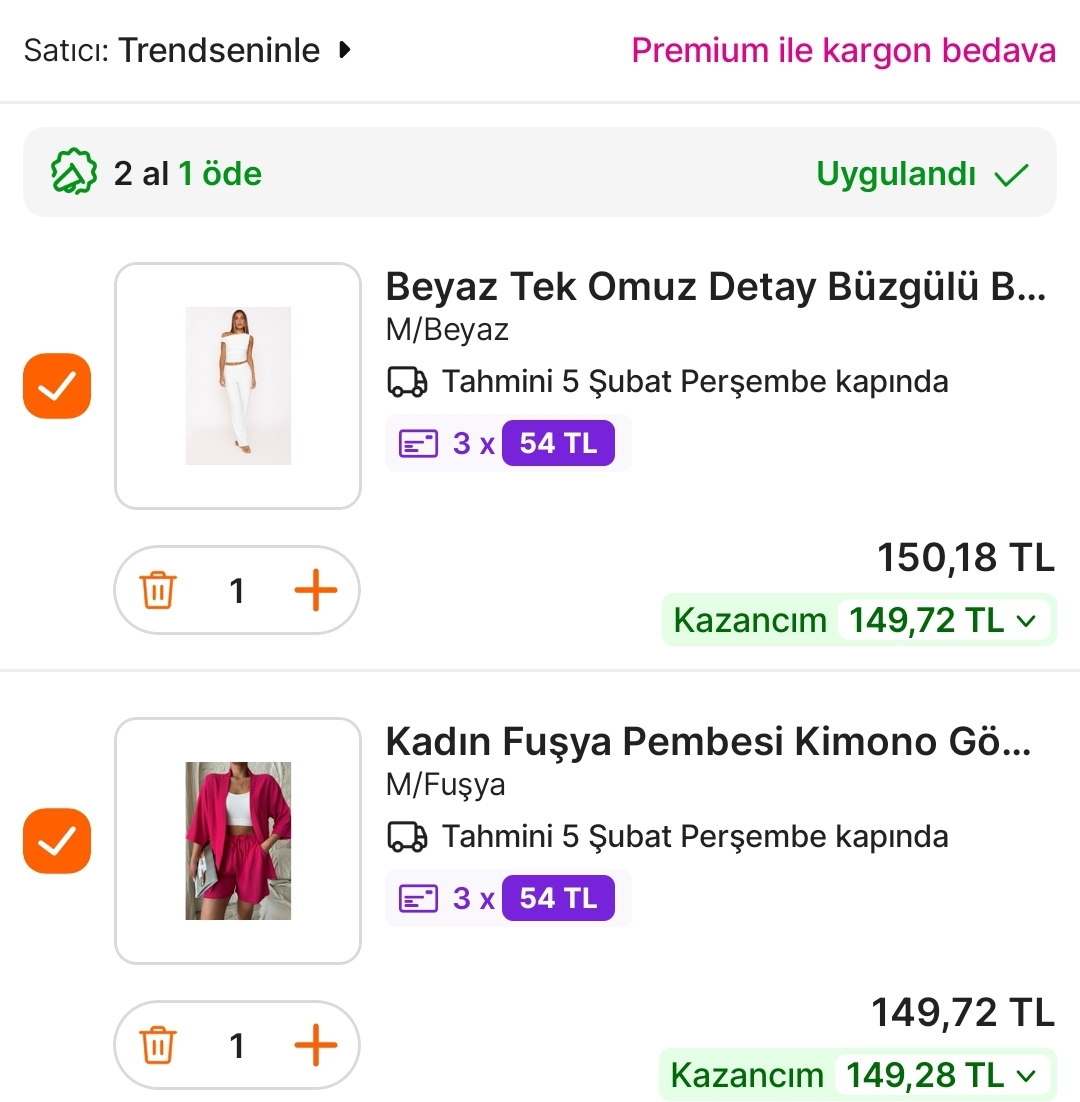This screenshot has height=1102, width=1080.
Task: Delete the Beyaz Tek Omuz item with trash icon
Action: 157,591
